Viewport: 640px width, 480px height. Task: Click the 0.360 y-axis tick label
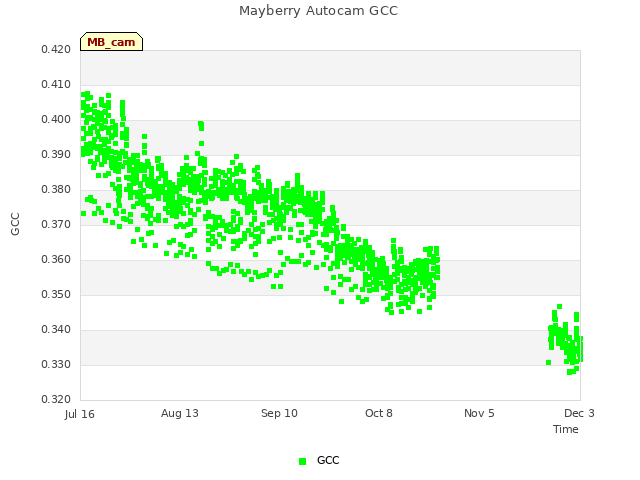56,260
